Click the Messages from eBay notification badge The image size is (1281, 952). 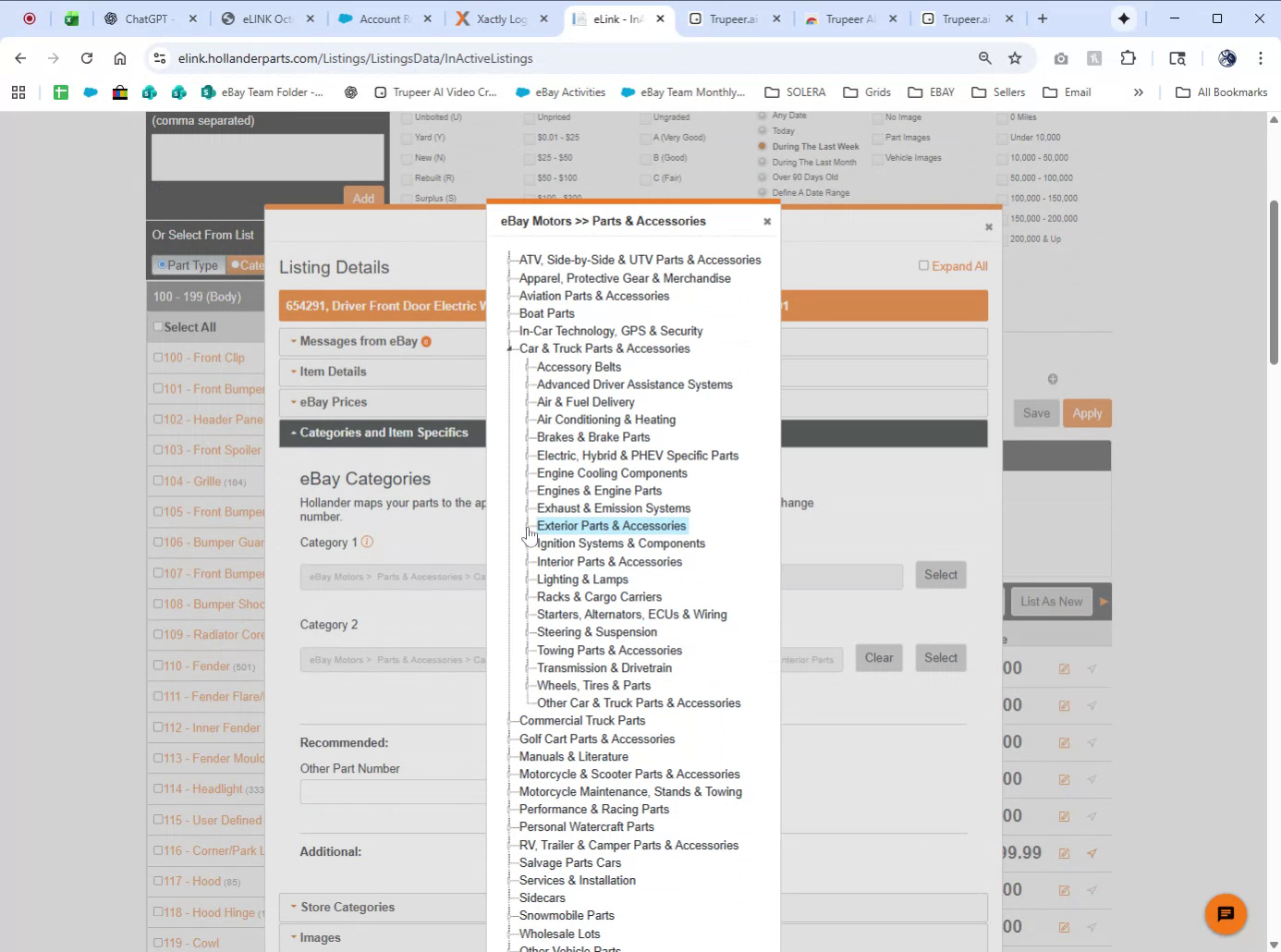(426, 342)
